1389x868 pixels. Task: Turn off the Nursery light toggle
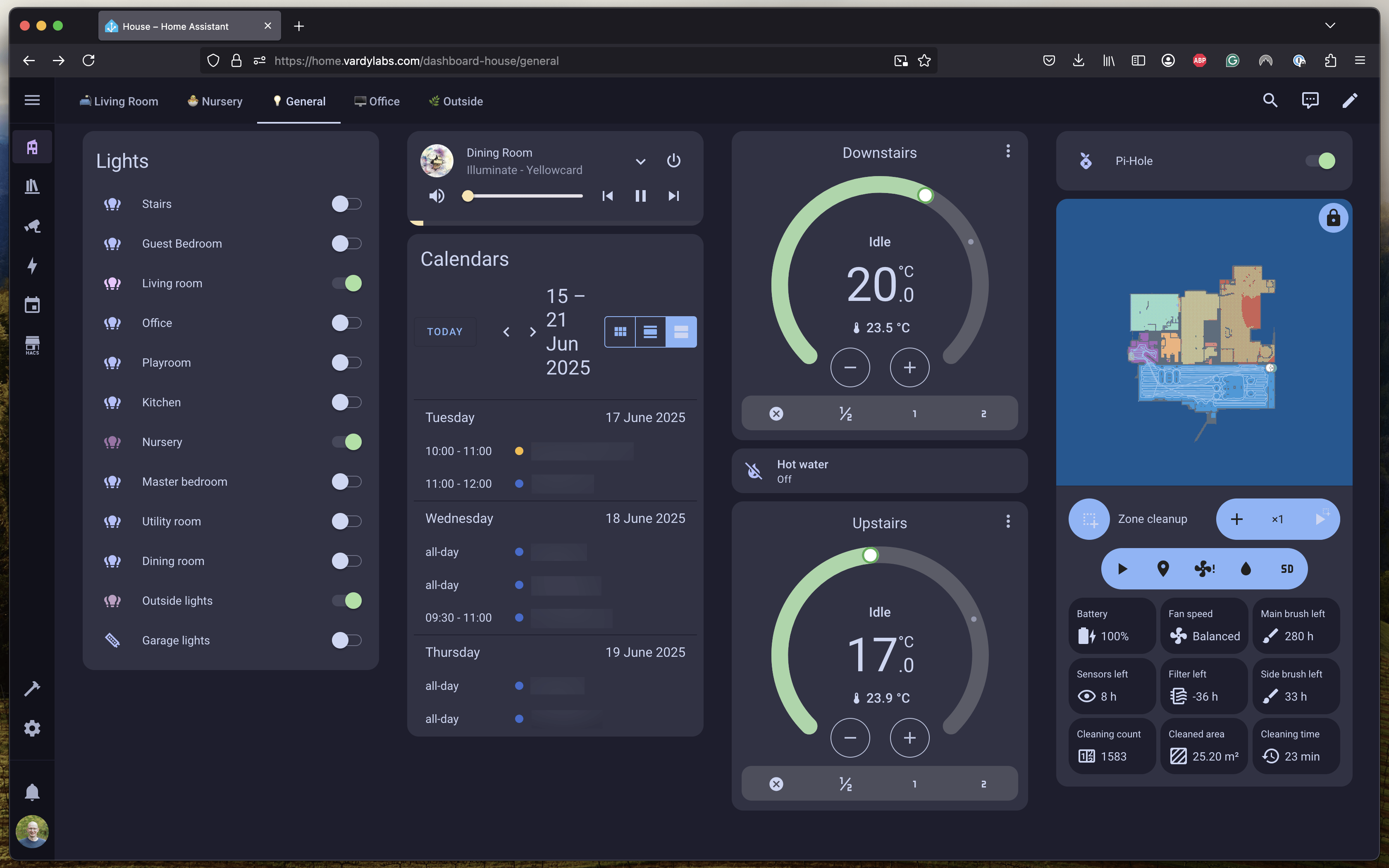coord(346,442)
